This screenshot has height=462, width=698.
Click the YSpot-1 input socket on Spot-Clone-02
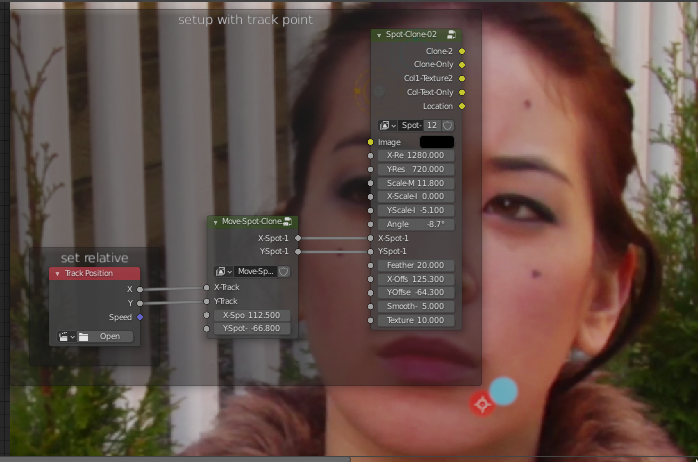(x=370, y=252)
